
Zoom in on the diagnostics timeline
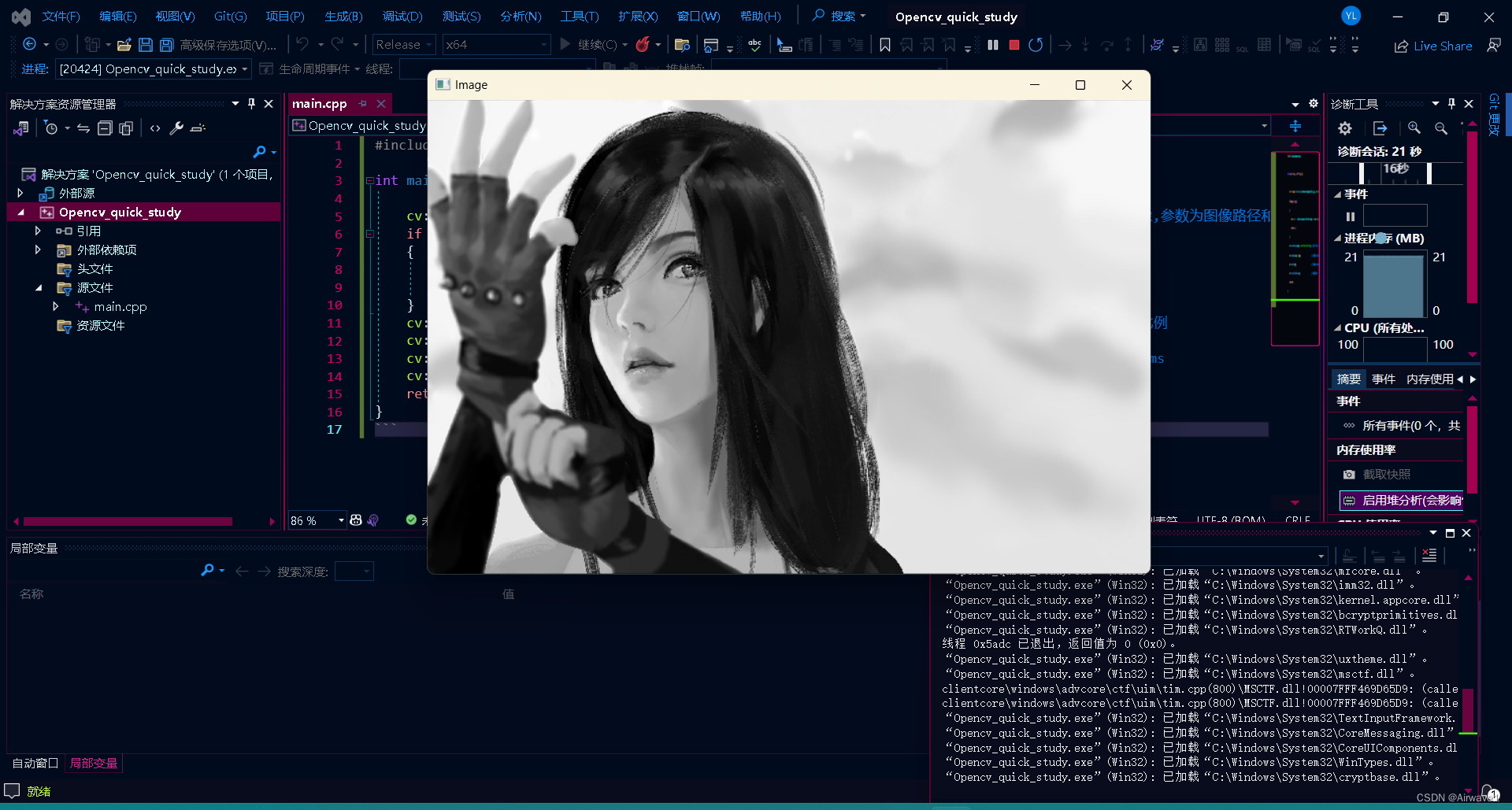click(x=1414, y=128)
